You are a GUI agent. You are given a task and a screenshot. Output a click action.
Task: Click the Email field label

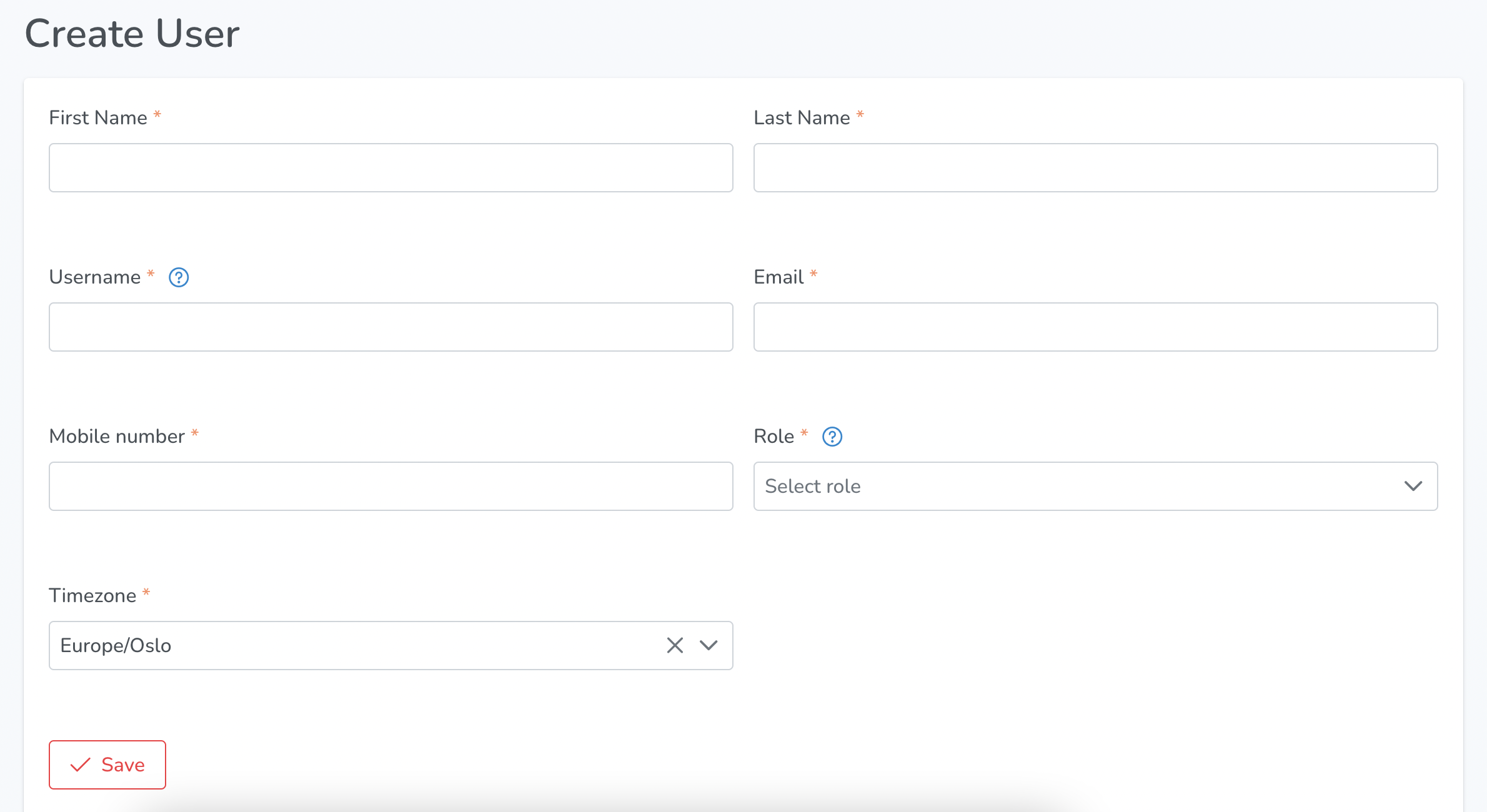coord(778,277)
